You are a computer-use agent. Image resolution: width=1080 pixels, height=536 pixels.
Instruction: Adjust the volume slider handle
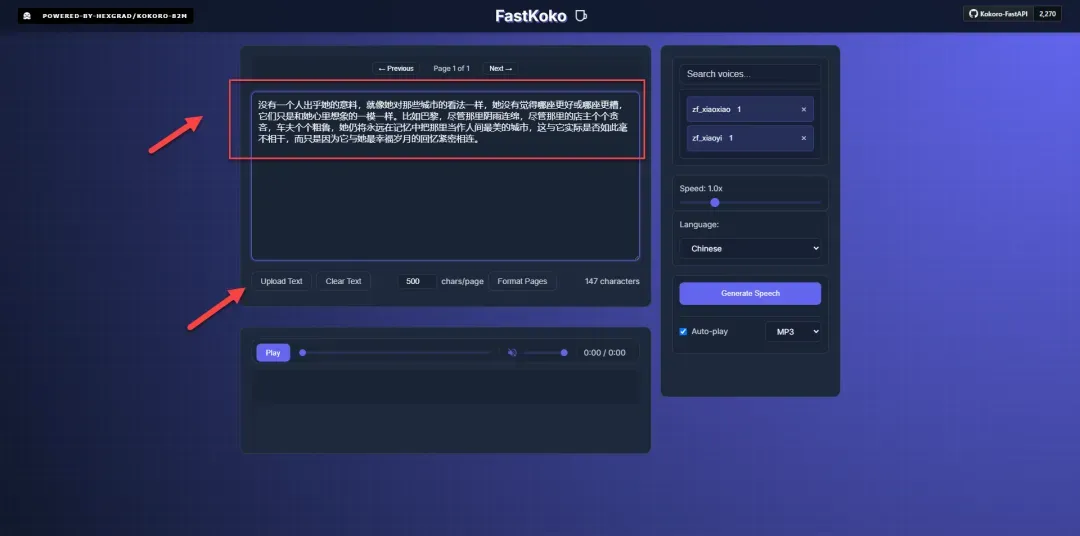point(564,353)
